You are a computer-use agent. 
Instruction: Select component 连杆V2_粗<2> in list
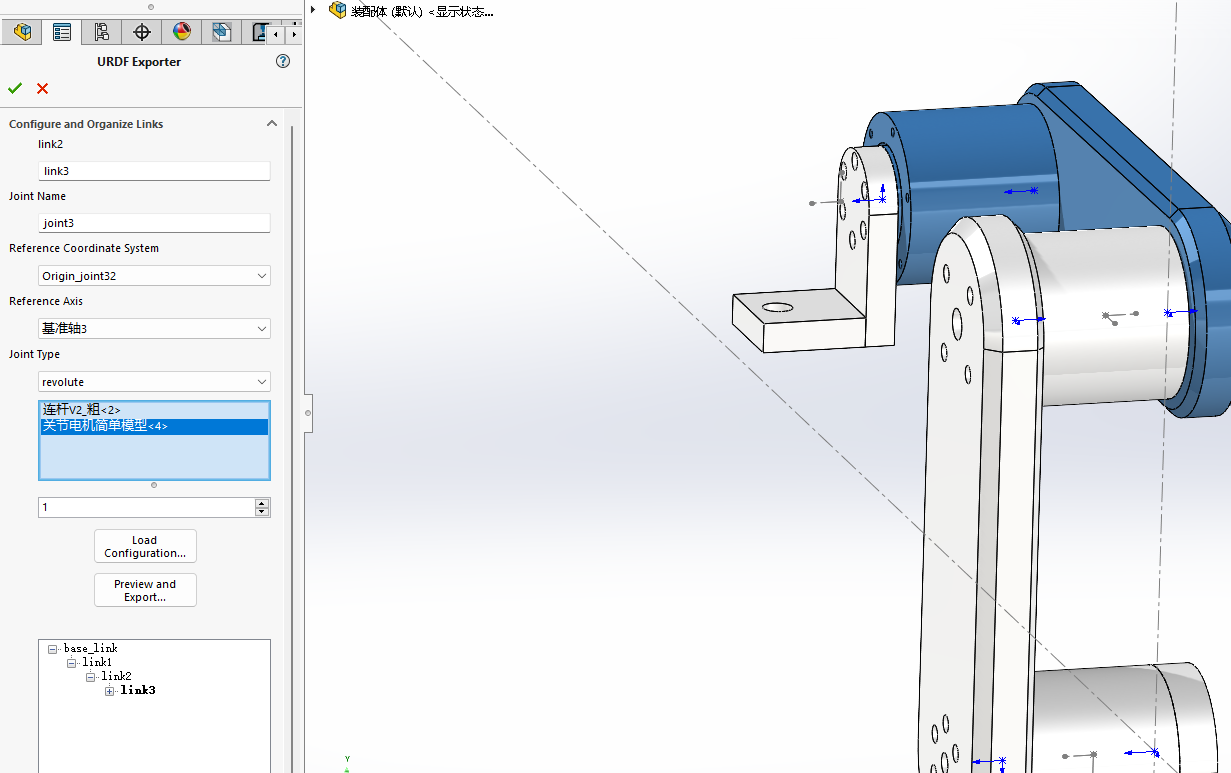pyautogui.click(x=154, y=410)
